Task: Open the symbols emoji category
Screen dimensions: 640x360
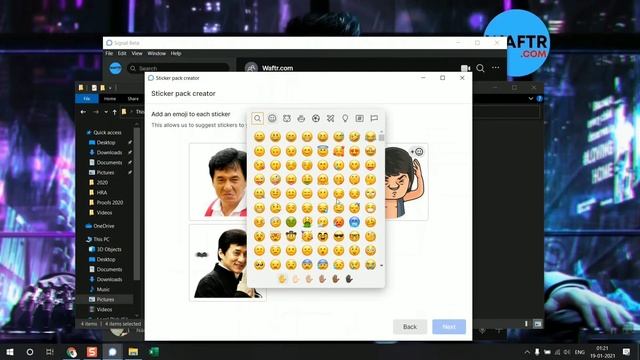Action: coord(359,118)
